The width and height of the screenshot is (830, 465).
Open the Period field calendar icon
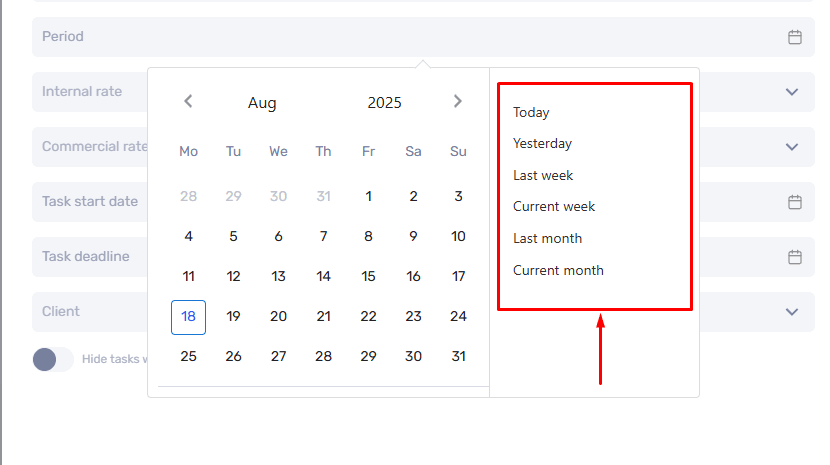[x=795, y=37]
